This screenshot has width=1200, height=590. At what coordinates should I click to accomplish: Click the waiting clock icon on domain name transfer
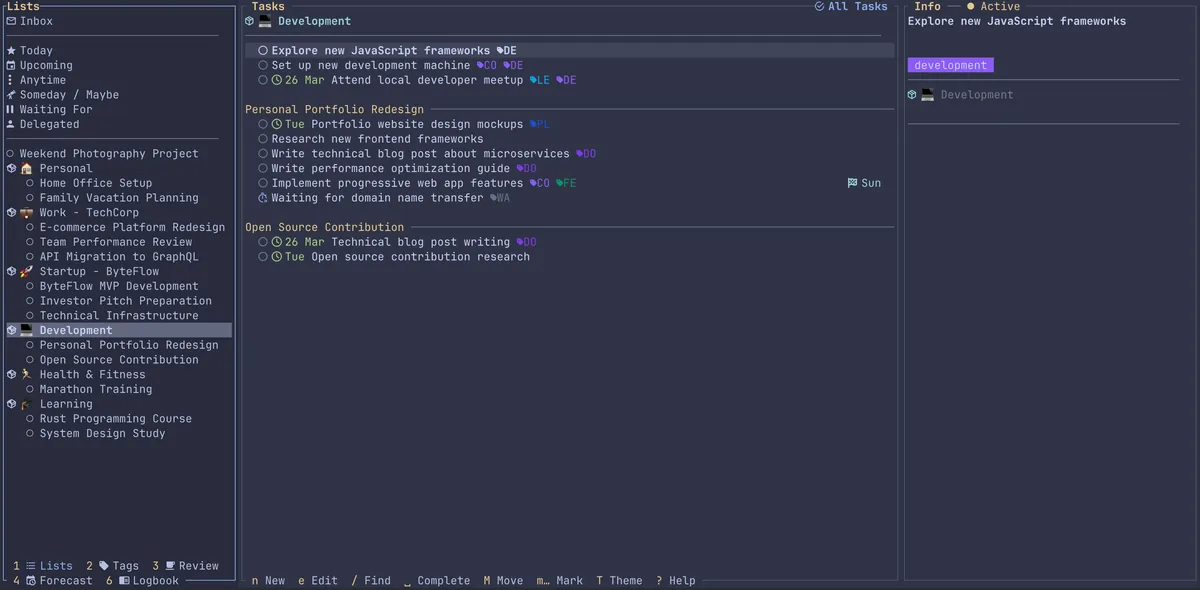263,198
